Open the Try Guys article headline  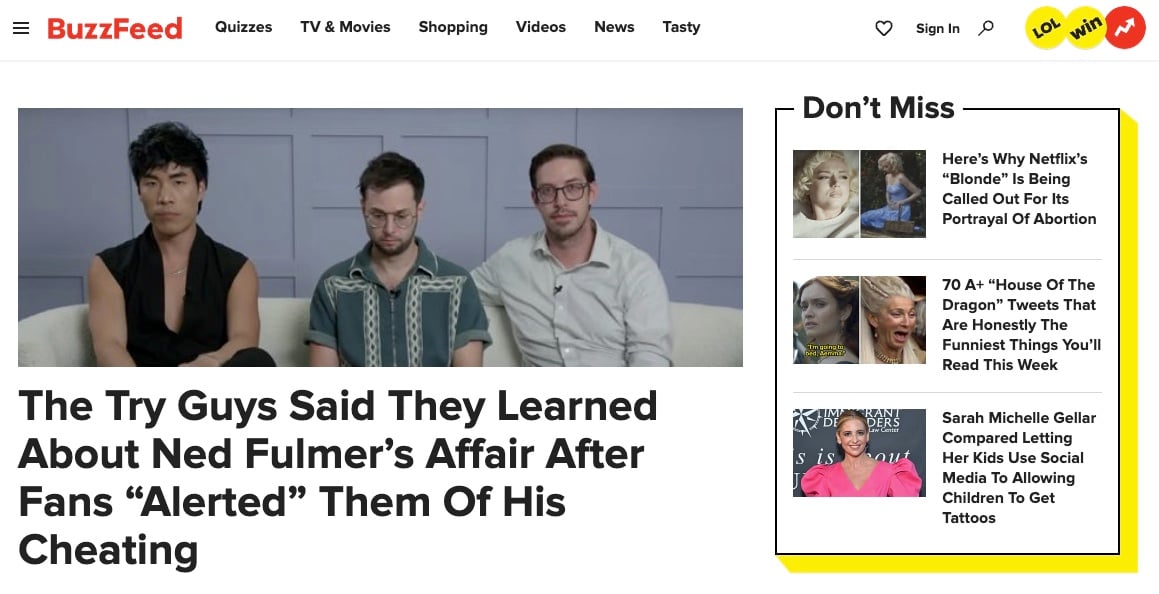click(338, 477)
